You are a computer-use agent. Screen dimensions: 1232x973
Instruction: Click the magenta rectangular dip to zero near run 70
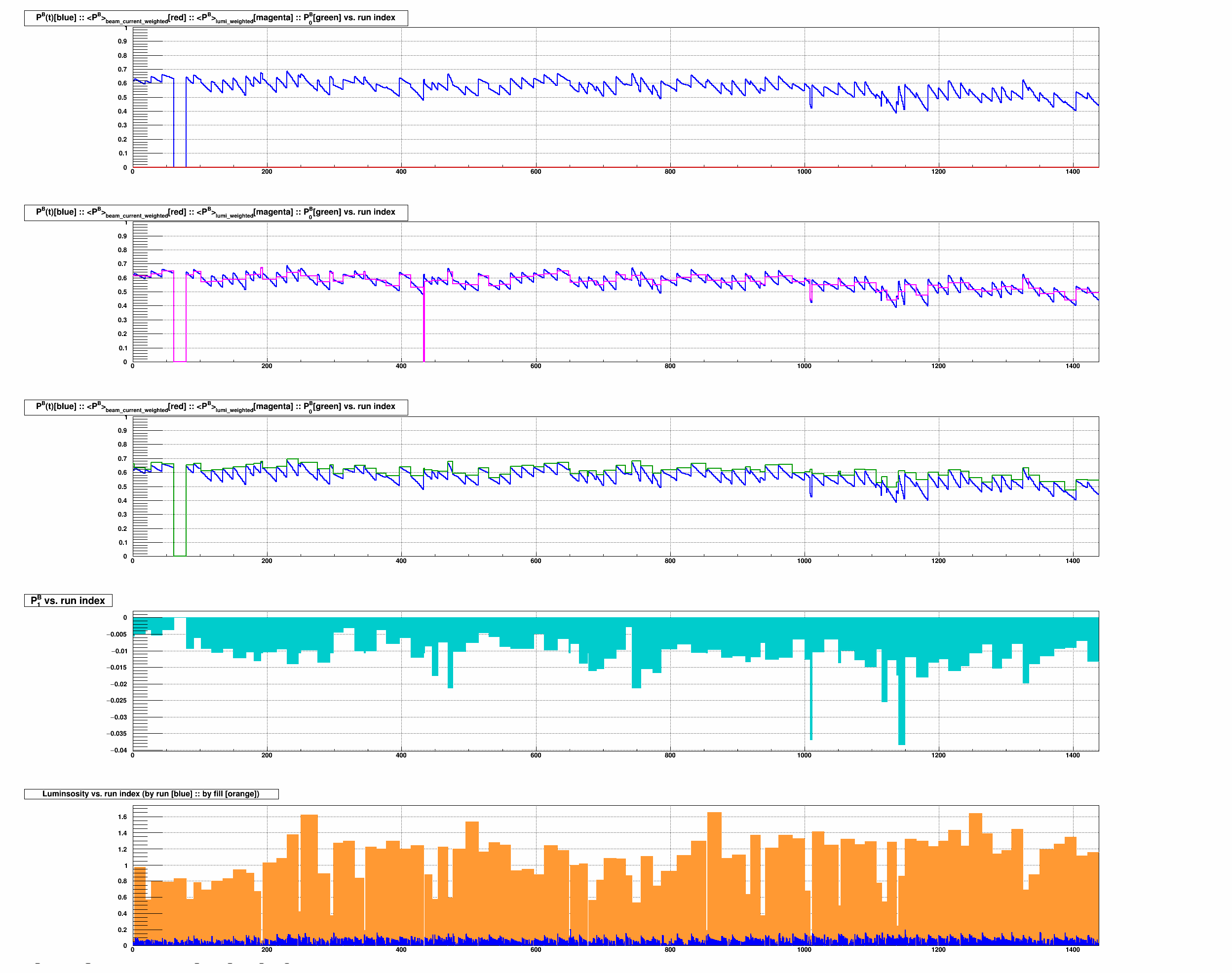pyautogui.click(x=180, y=316)
